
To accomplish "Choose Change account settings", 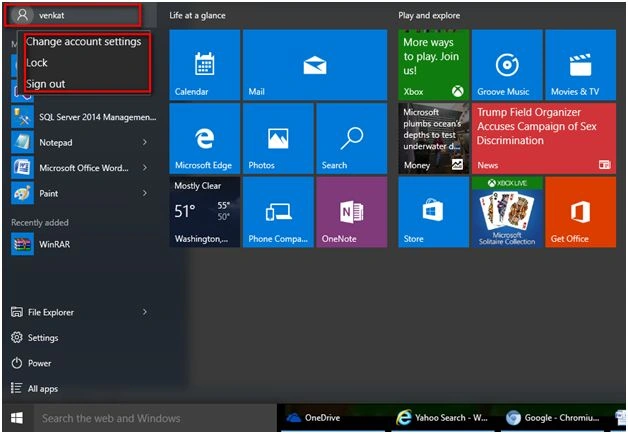I will click(x=83, y=42).
